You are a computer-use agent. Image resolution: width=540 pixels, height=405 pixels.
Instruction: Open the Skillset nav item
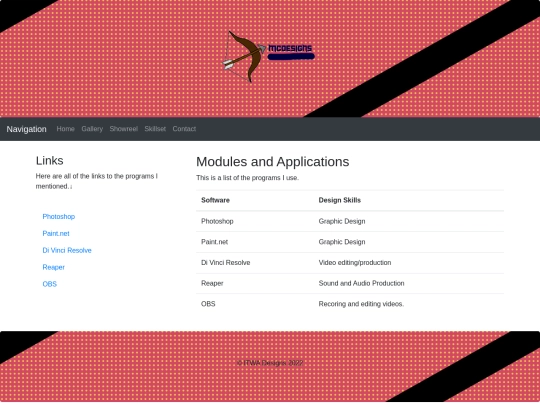[x=155, y=129]
